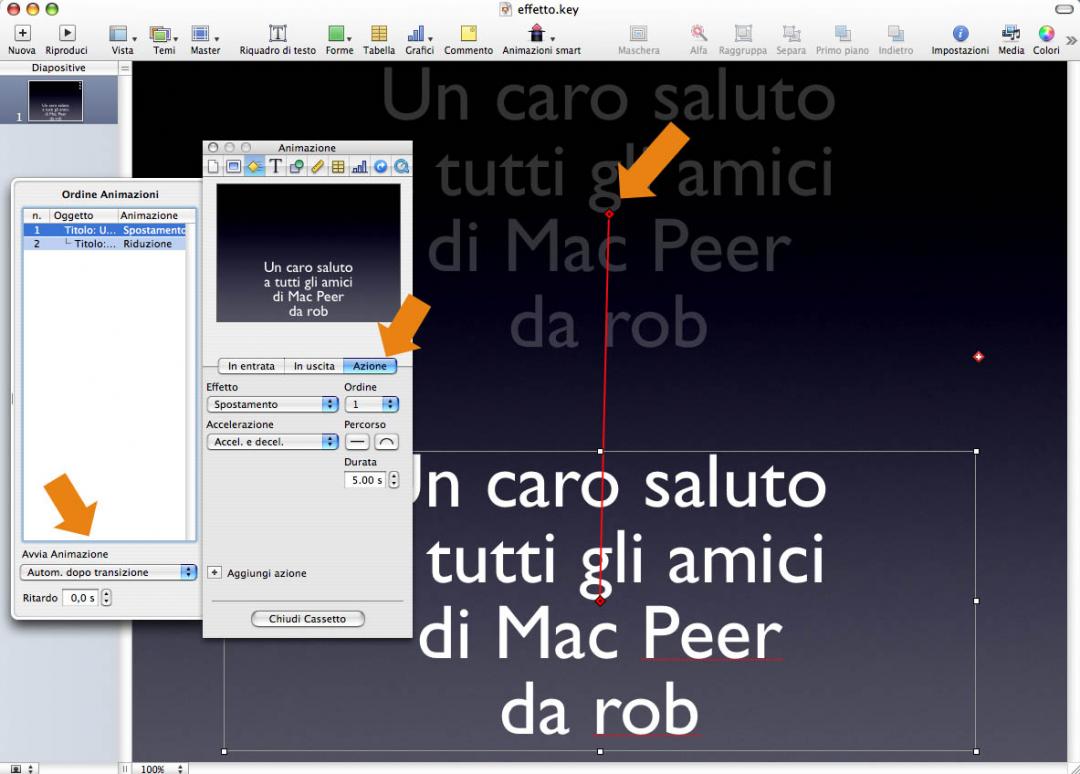
Task: Open the Slide inspector tab
Action: pyautogui.click(x=233, y=166)
